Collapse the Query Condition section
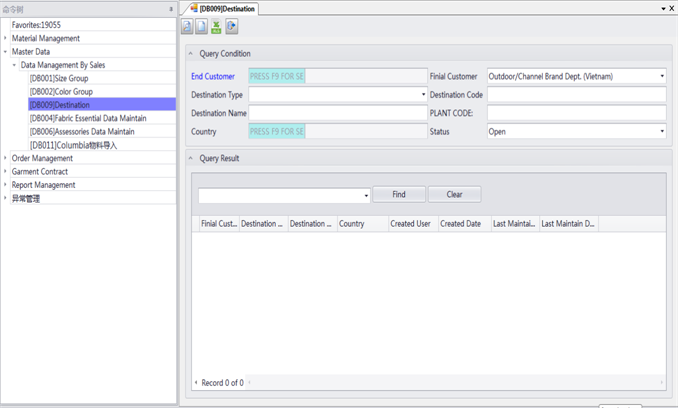Image resolution: width=678 pixels, height=408 pixels. 191,53
